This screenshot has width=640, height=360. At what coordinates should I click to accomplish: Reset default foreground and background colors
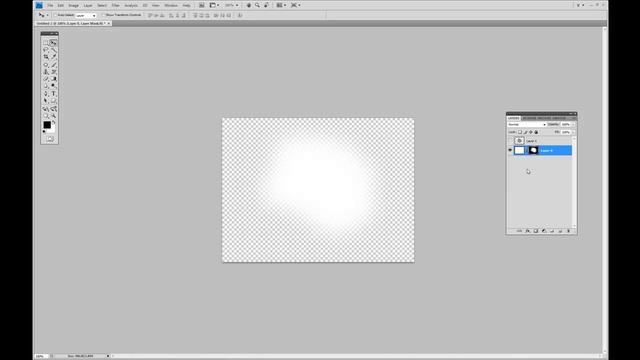tap(44, 131)
